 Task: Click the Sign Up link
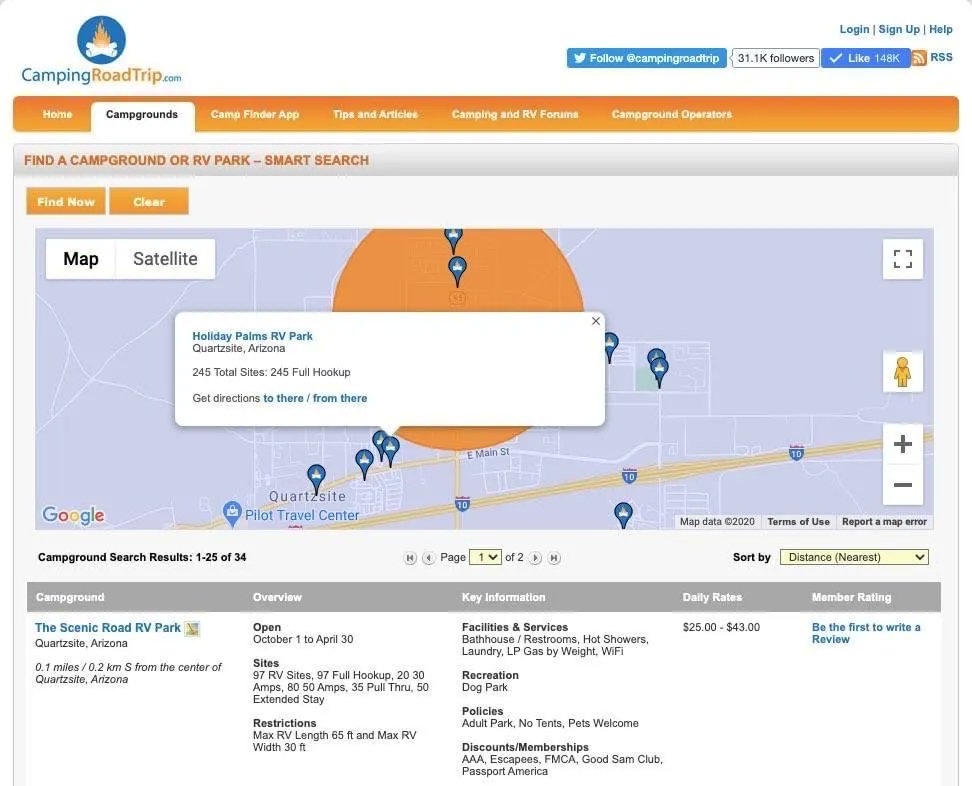click(899, 29)
